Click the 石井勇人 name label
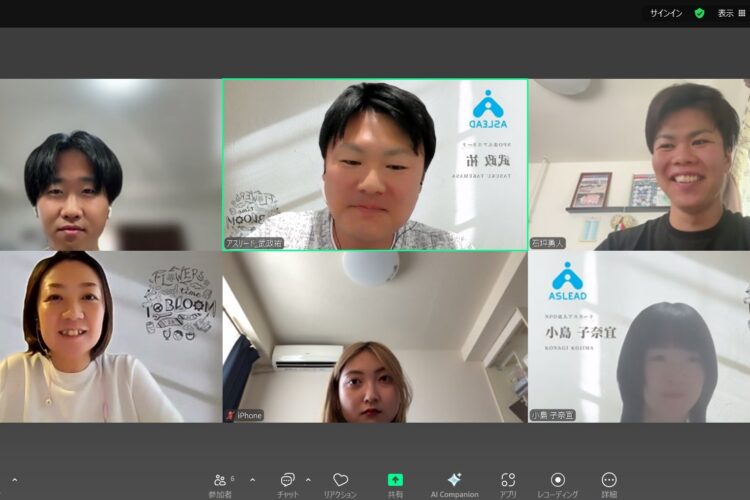The image size is (750, 500). [548, 243]
